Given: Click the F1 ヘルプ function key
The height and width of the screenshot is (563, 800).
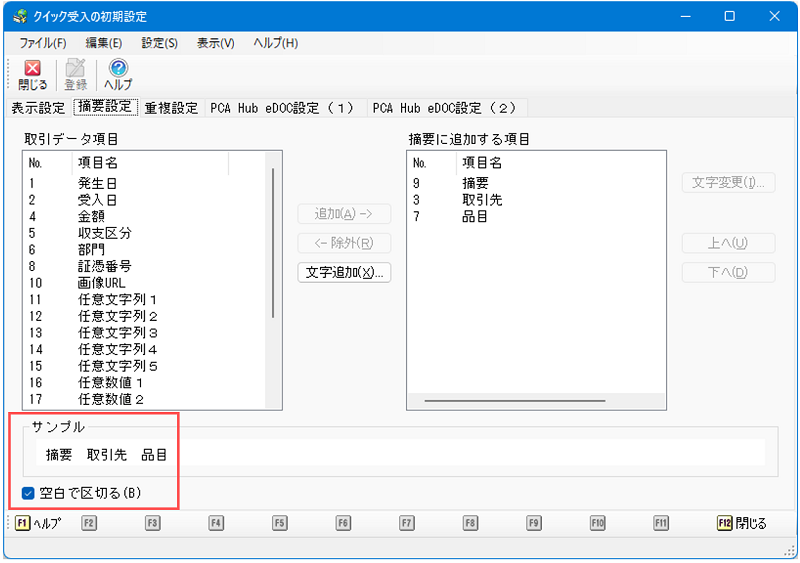Looking at the screenshot, I should point(38,523).
